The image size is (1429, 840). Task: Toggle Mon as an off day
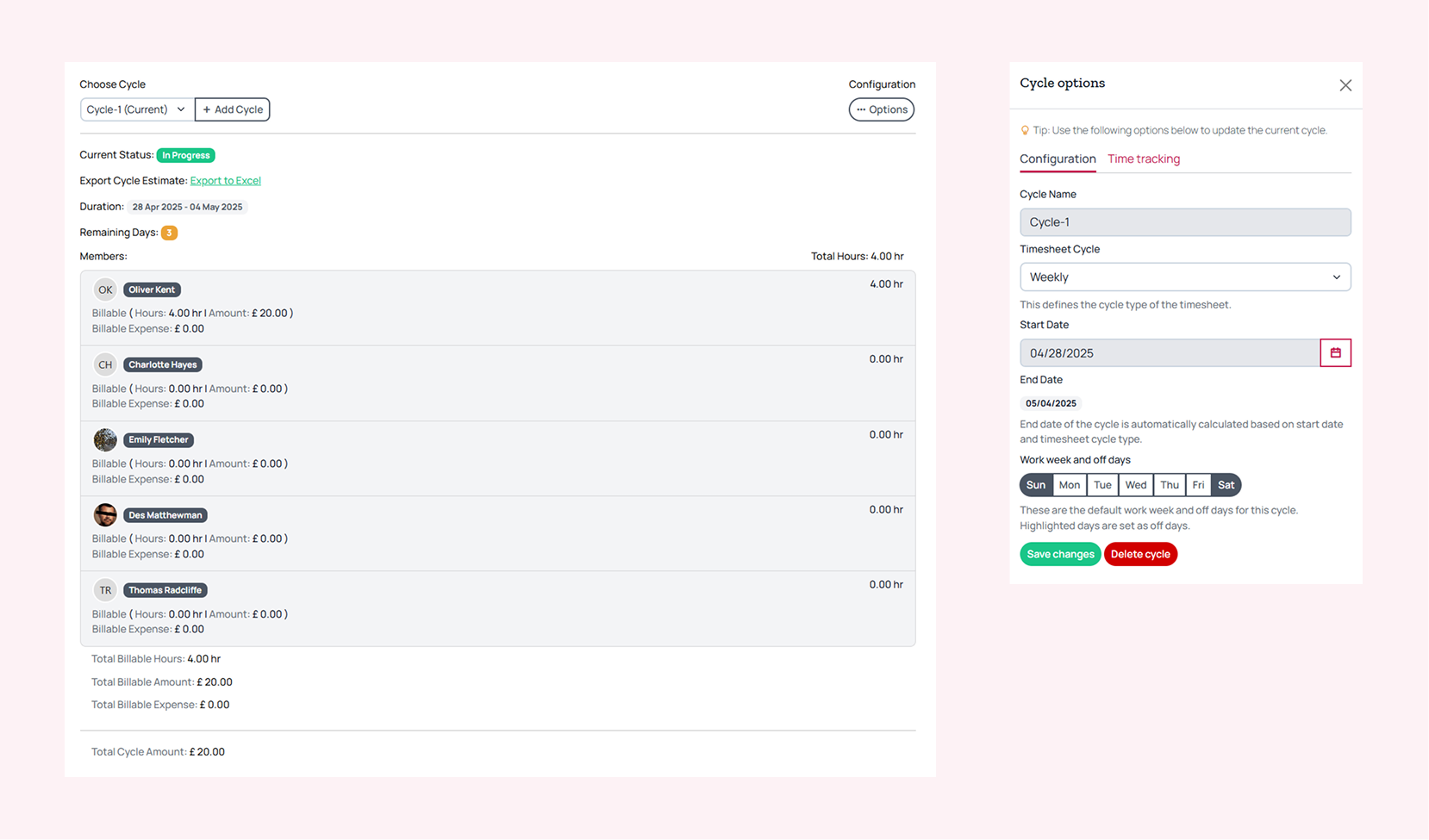tap(1069, 485)
